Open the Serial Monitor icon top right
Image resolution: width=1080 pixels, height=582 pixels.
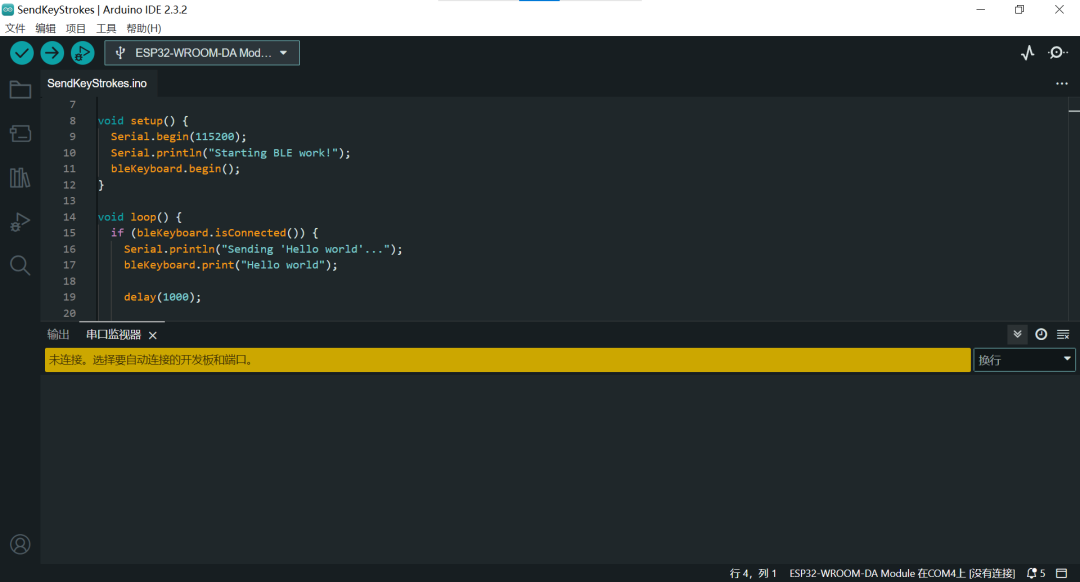[x=1057, y=52]
